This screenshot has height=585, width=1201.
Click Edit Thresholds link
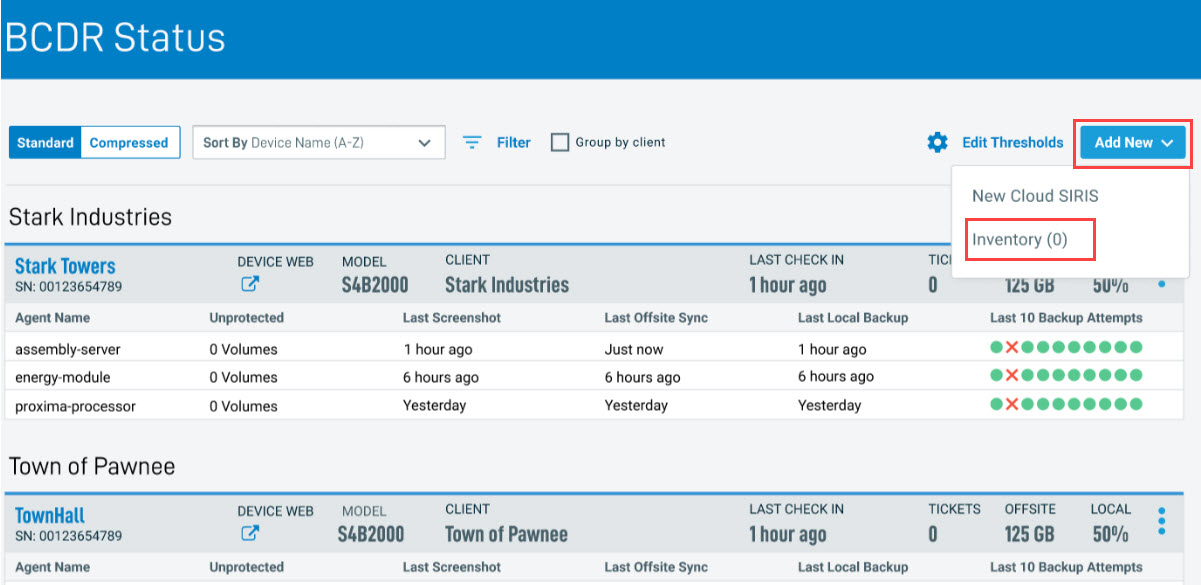pos(1012,142)
